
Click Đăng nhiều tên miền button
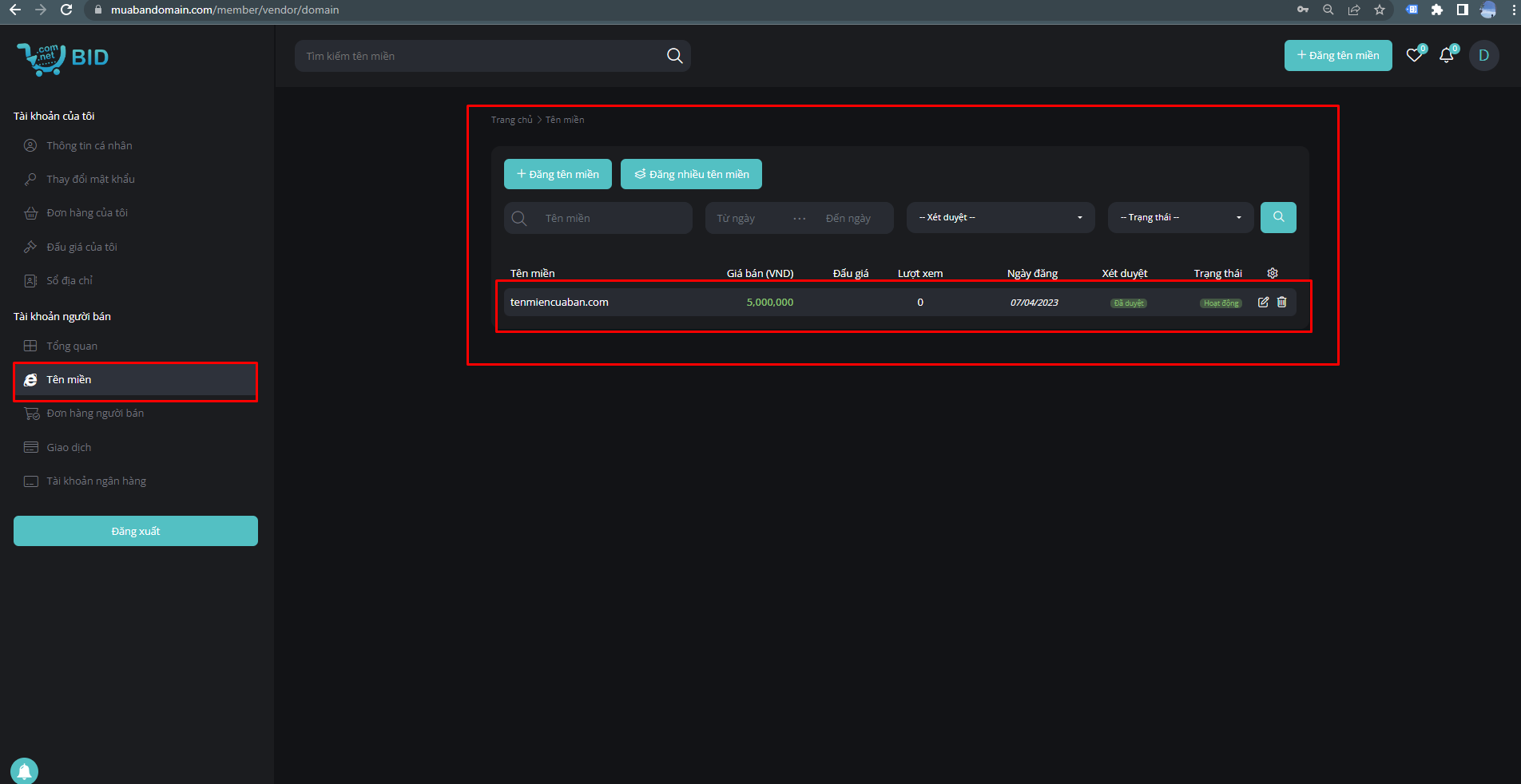(691, 174)
